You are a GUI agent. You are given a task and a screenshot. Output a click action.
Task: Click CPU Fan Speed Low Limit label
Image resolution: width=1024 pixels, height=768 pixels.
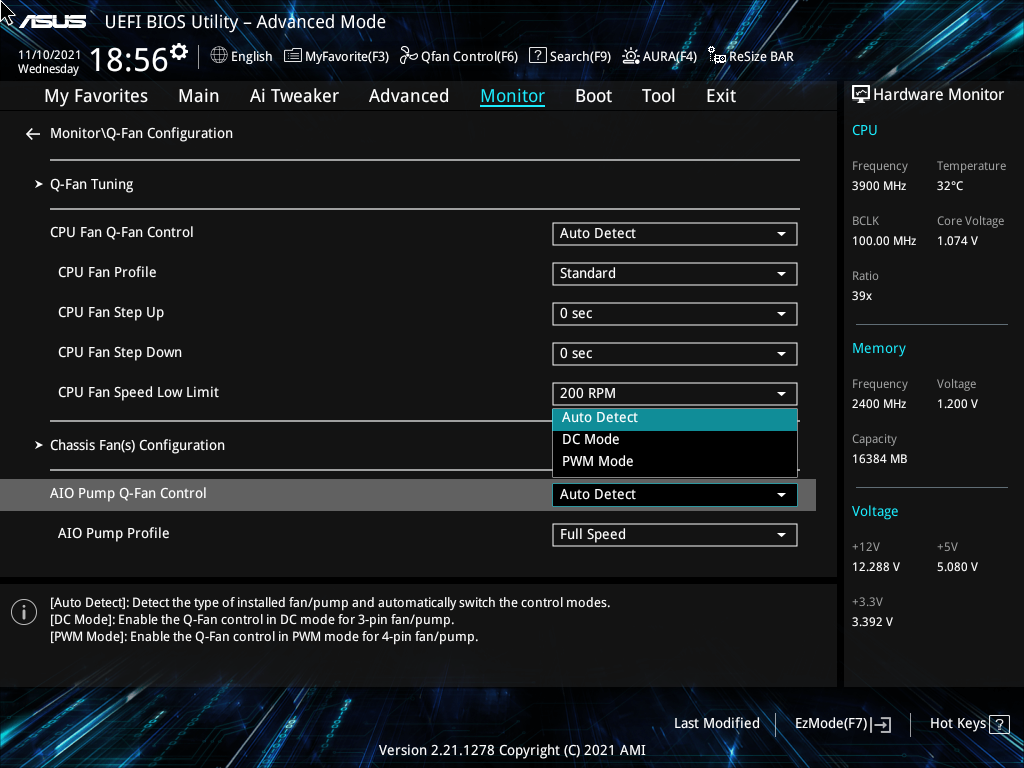click(x=138, y=392)
